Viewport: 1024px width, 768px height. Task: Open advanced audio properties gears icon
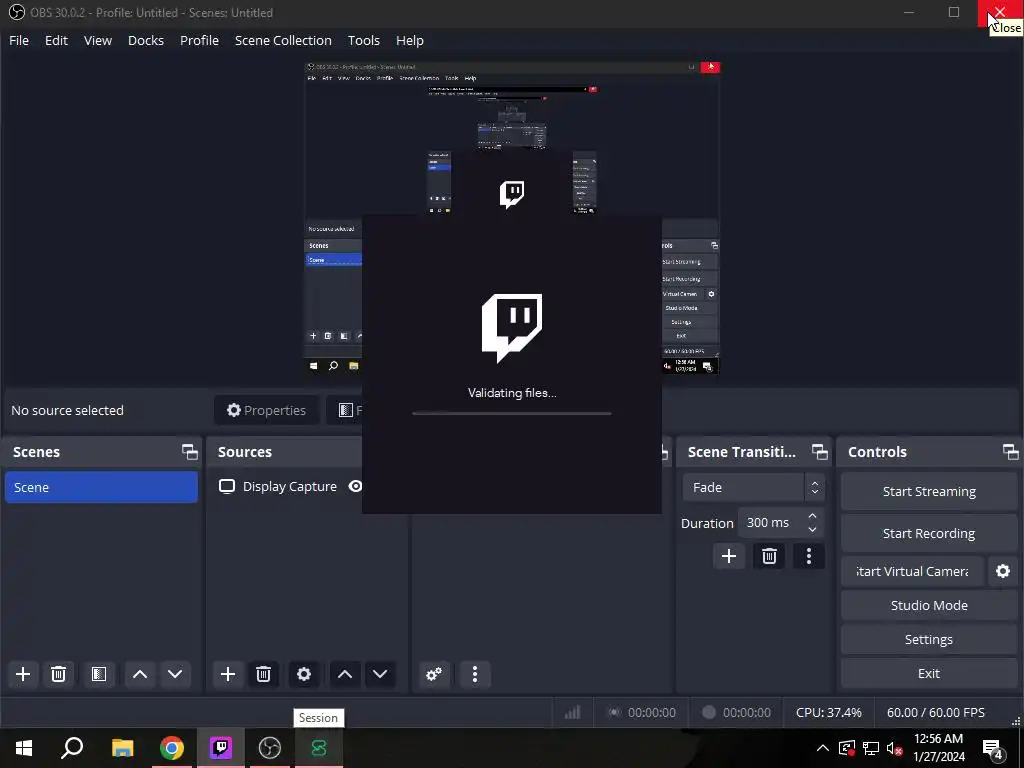[434, 674]
